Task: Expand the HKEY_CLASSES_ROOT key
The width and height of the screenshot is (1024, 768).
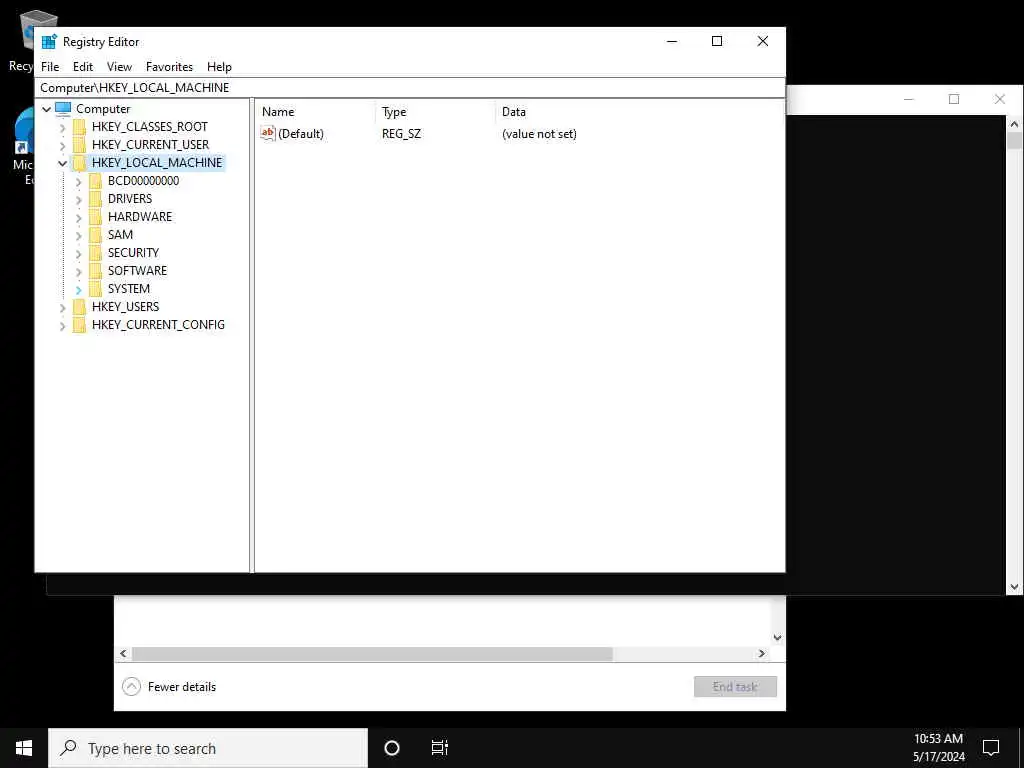Action: (63, 127)
